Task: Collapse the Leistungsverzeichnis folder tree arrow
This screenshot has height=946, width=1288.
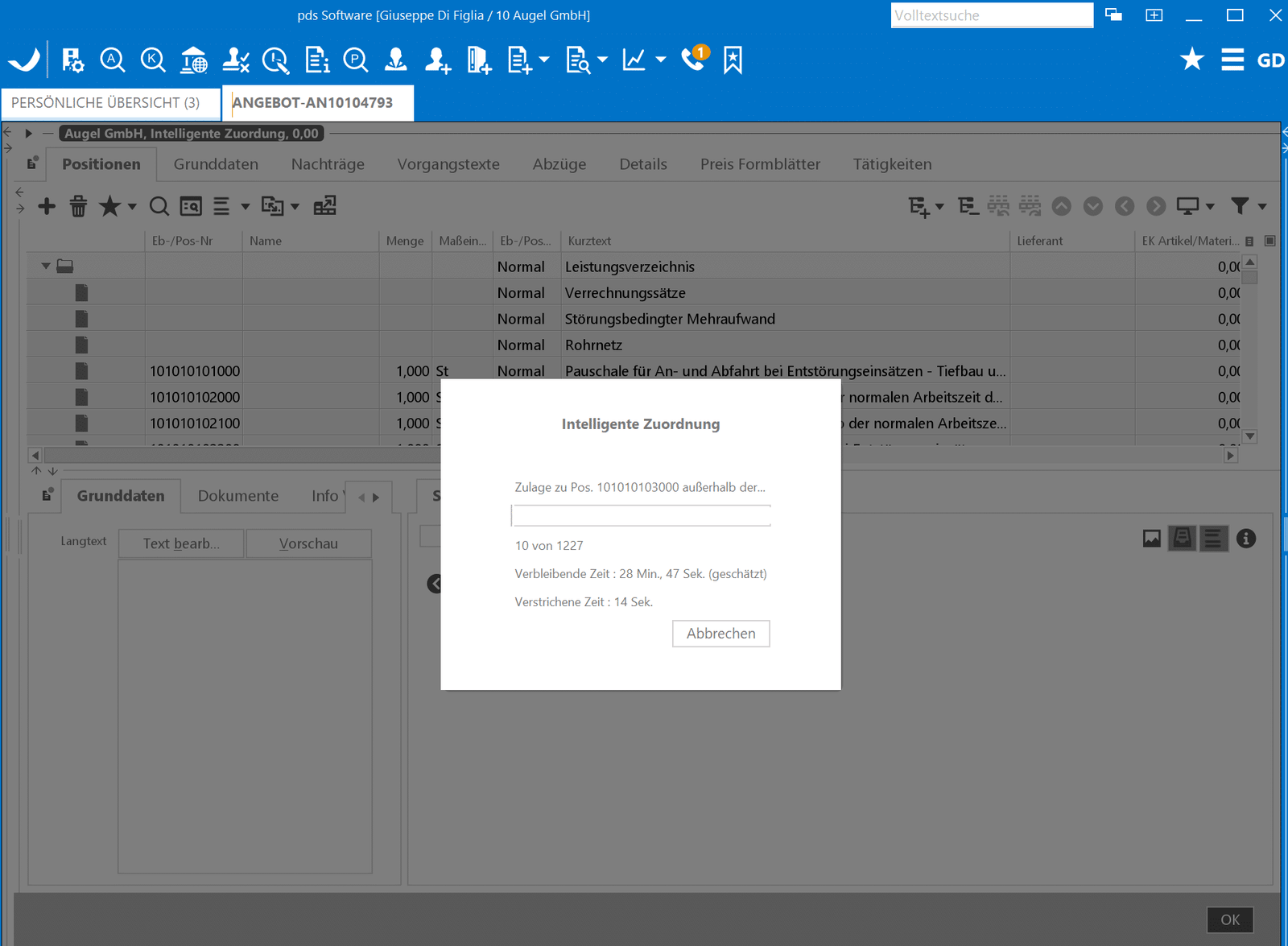Action: pos(46,266)
